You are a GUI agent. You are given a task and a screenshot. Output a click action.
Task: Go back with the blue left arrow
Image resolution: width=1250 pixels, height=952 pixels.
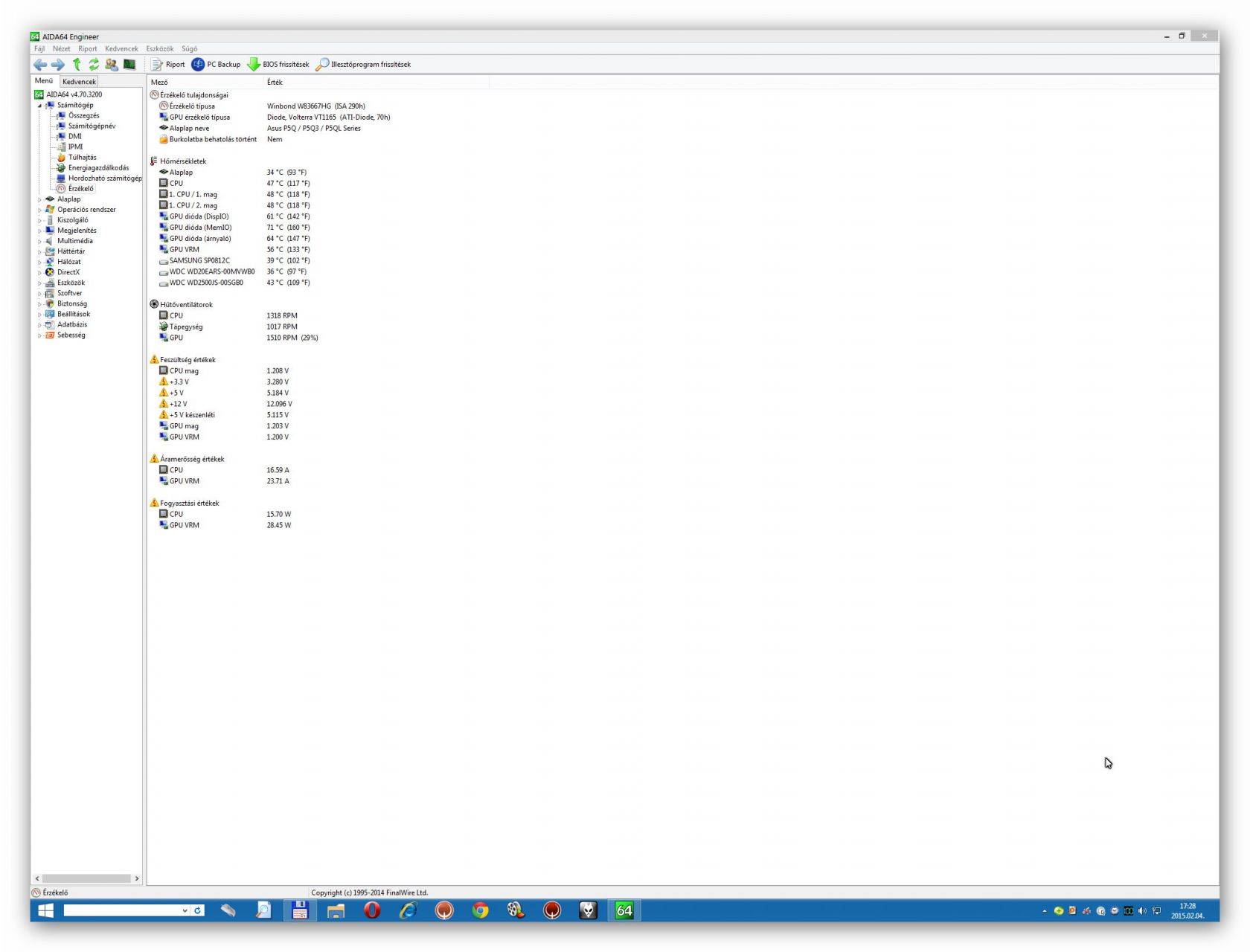(40, 65)
